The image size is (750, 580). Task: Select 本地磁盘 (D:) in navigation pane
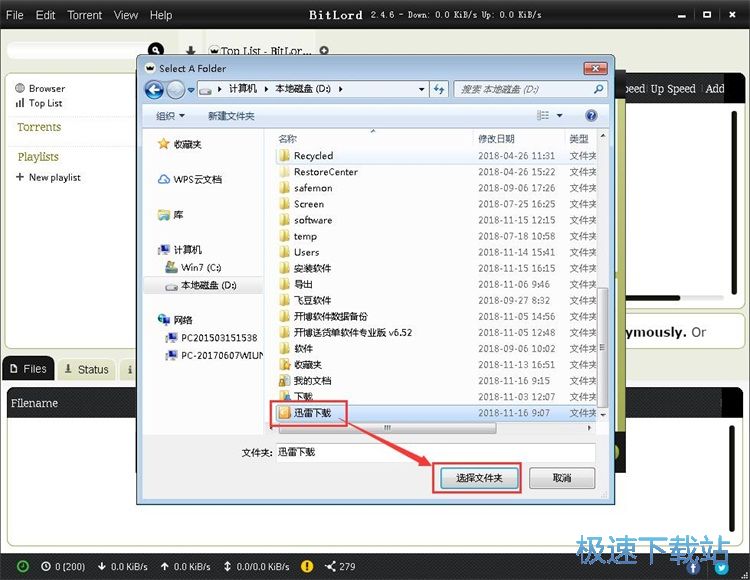(x=201, y=285)
